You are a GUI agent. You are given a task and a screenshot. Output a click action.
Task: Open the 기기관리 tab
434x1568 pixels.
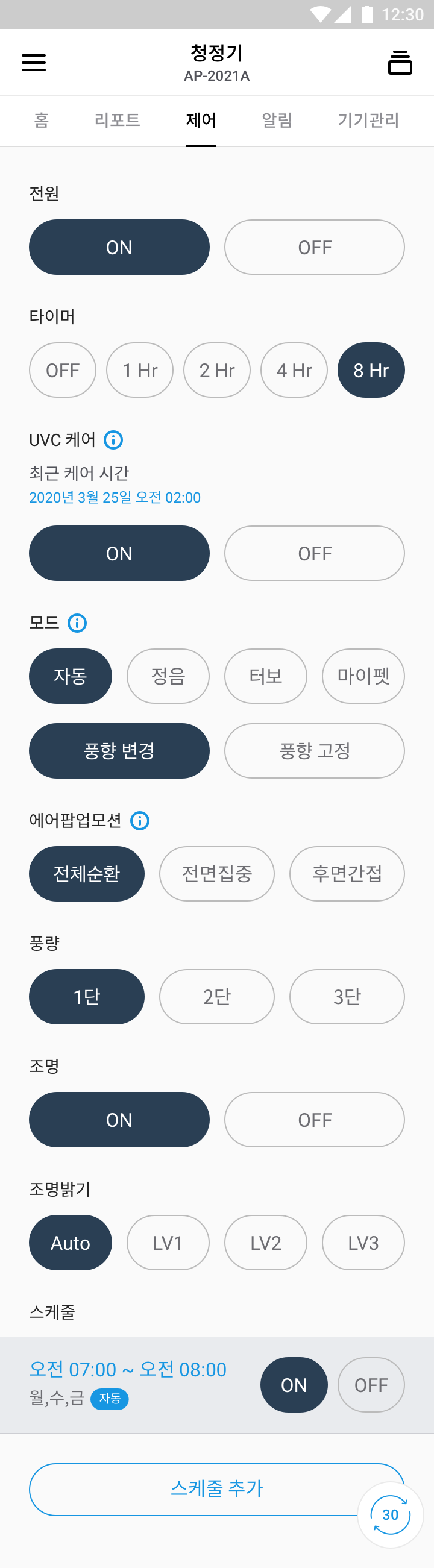(x=368, y=121)
